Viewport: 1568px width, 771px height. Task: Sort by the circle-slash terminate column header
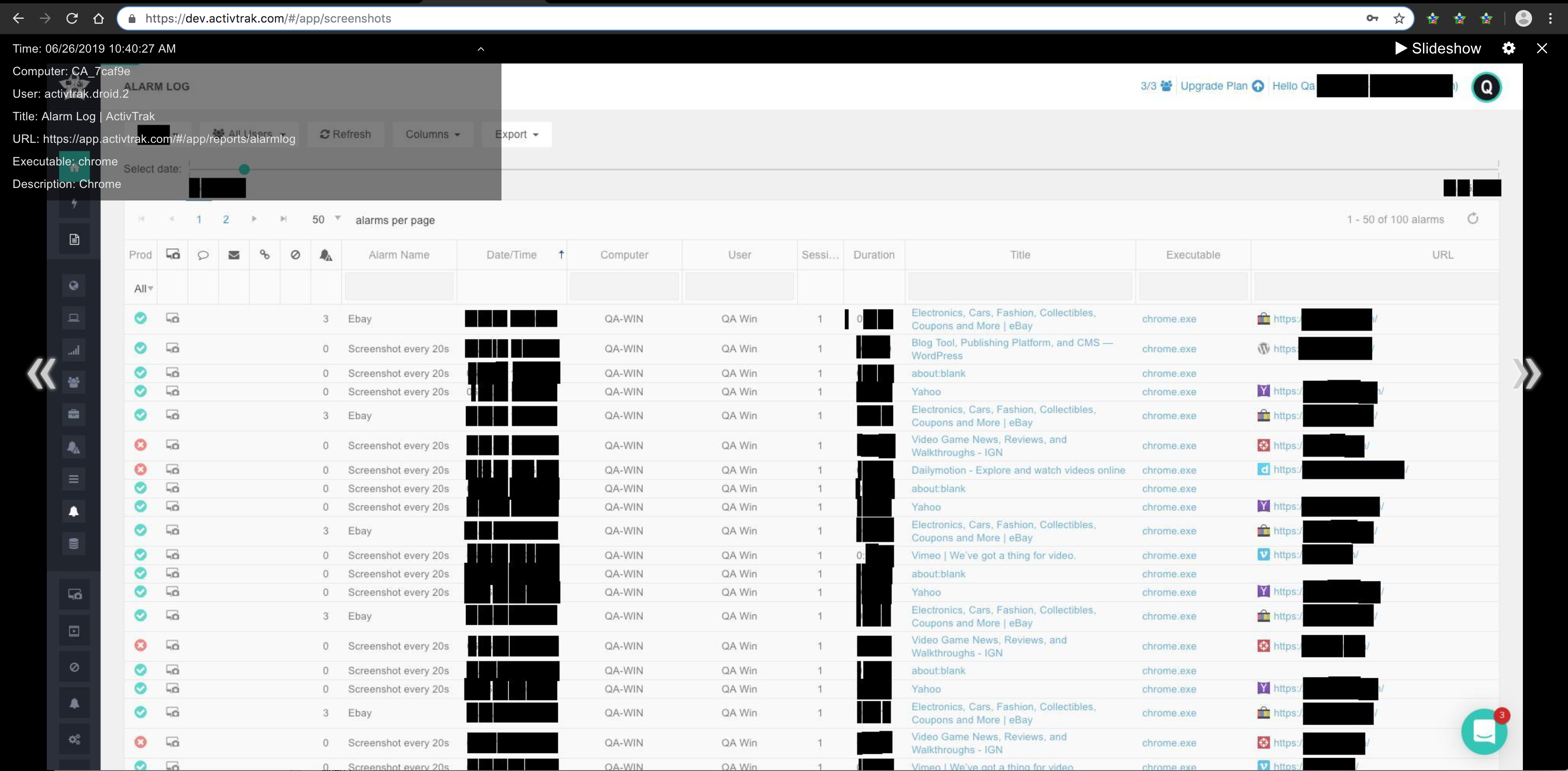click(x=295, y=255)
